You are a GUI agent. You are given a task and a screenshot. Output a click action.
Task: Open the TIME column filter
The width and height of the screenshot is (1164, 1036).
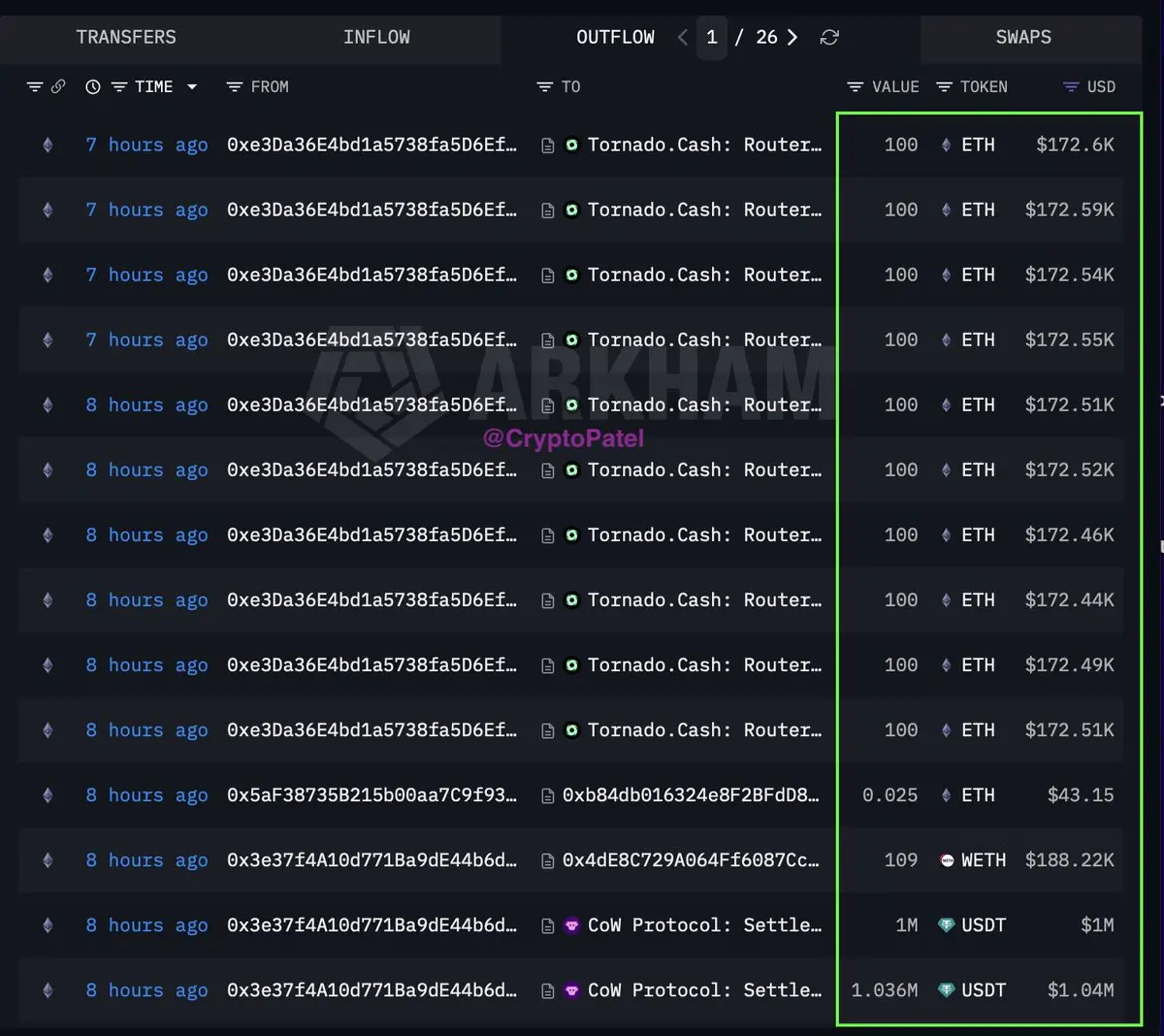[119, 87]
